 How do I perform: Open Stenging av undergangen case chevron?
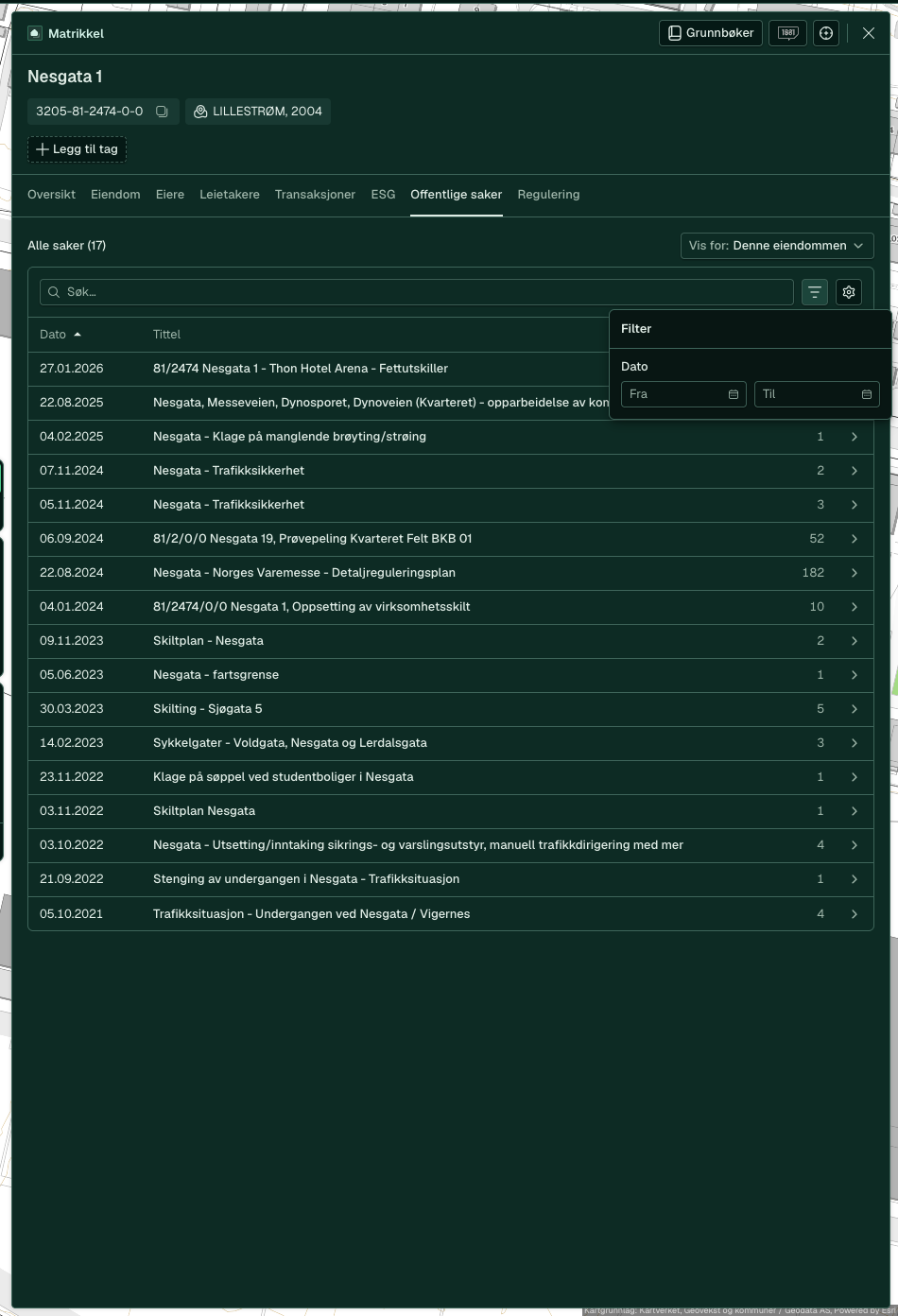click(x=855, y=879)
